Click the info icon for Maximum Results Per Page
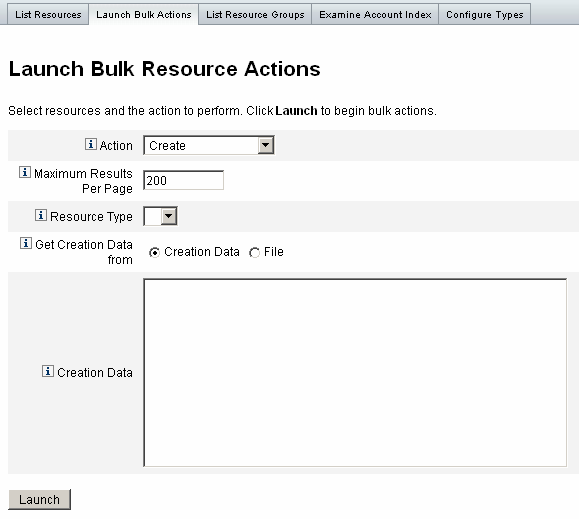The image size is (579, 519). click(25, 172)
